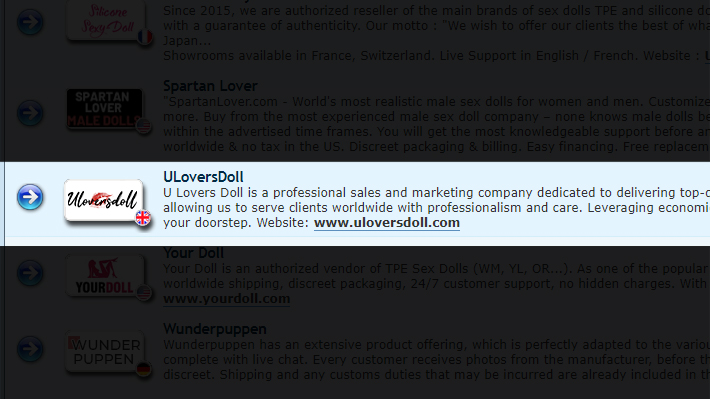Click the arrow icon beside Your Doll

[30, 273]
